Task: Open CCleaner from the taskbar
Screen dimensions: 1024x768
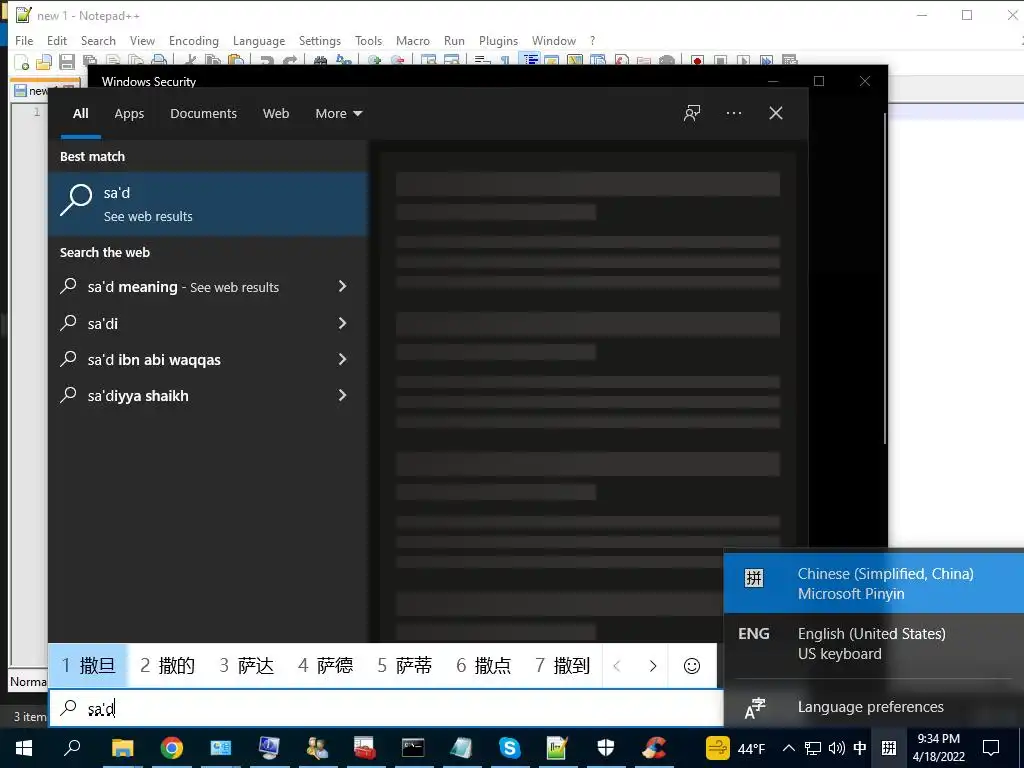Action: pyautogui.click(x=654, y=748)
